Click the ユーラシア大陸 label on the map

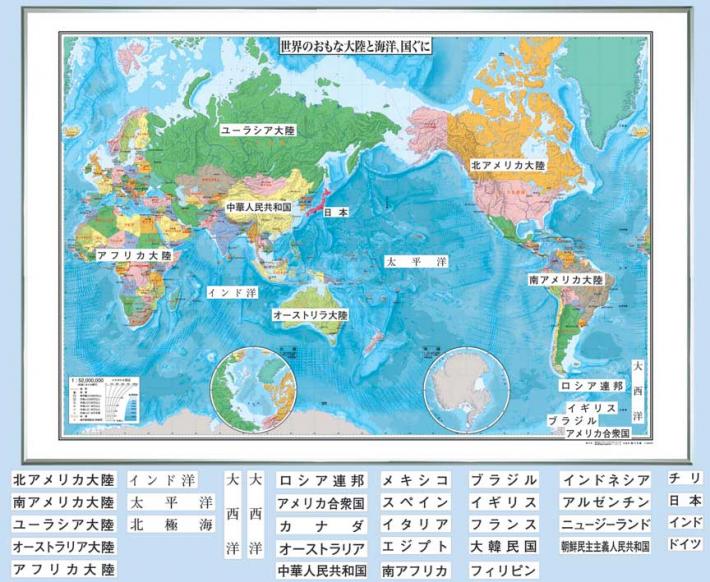[257, 129]
